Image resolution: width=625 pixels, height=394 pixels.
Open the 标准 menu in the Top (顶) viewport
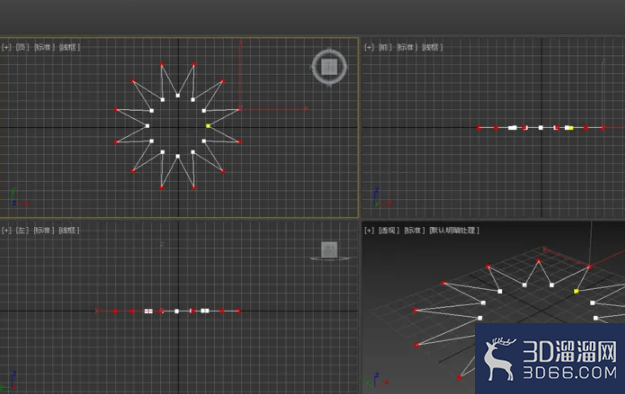click(44, 47)
